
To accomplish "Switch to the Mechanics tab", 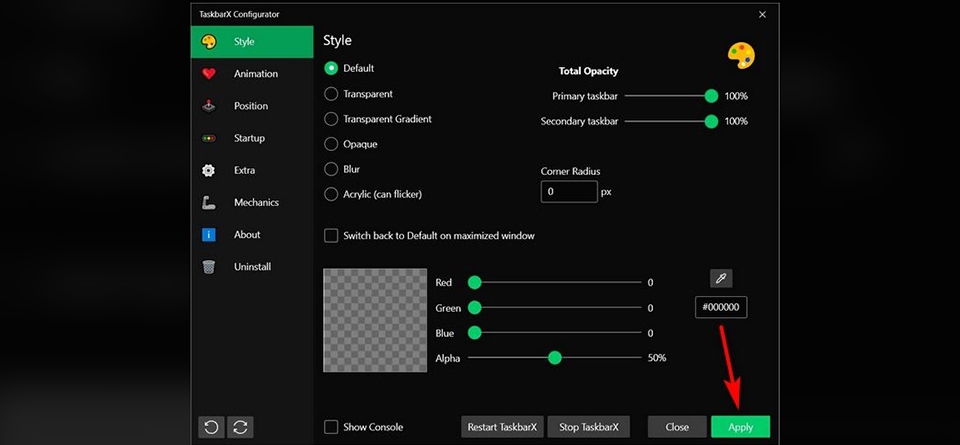I will click(x=252, y=203).
